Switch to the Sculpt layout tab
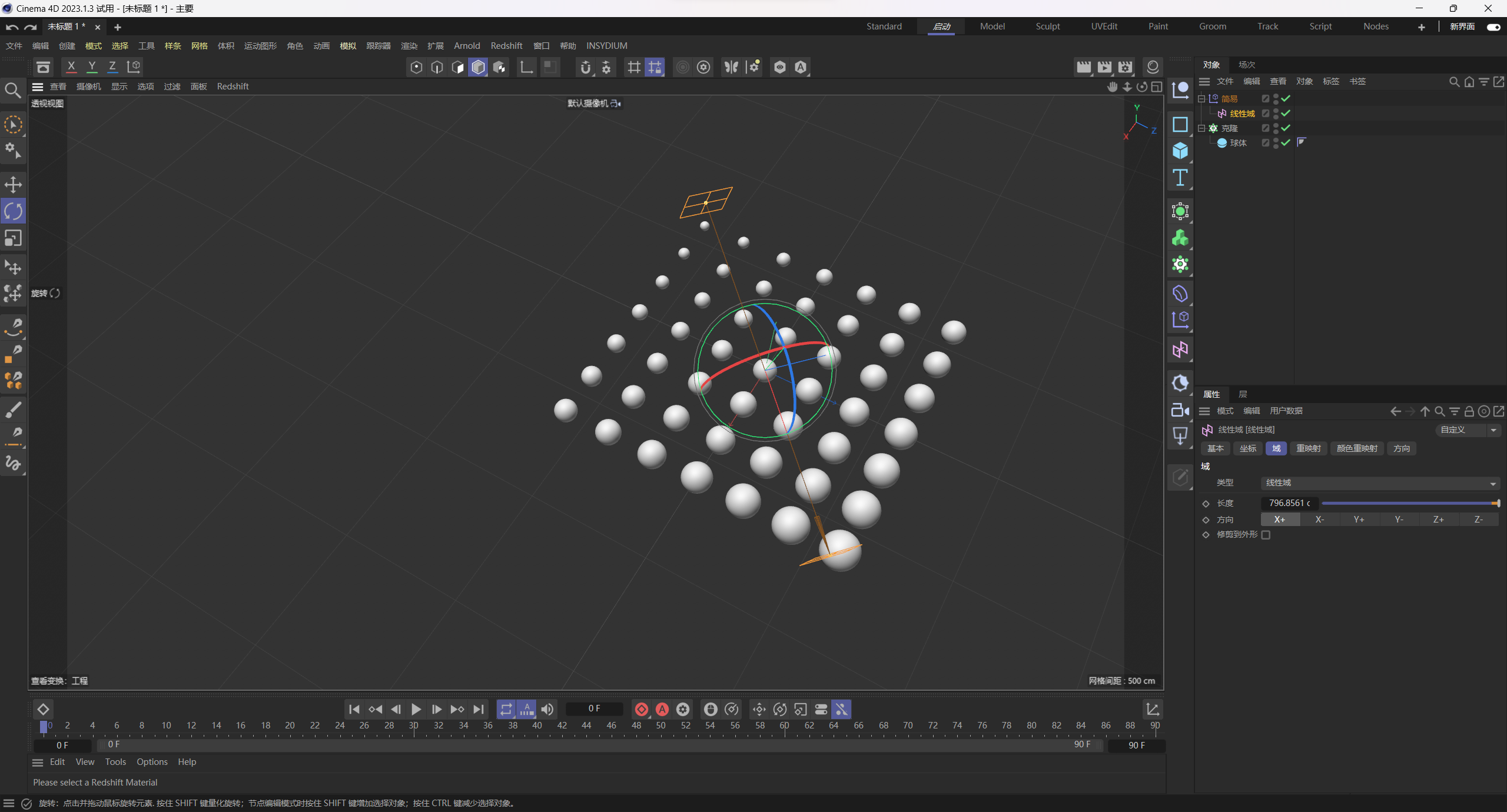 tap(1048, 26)
